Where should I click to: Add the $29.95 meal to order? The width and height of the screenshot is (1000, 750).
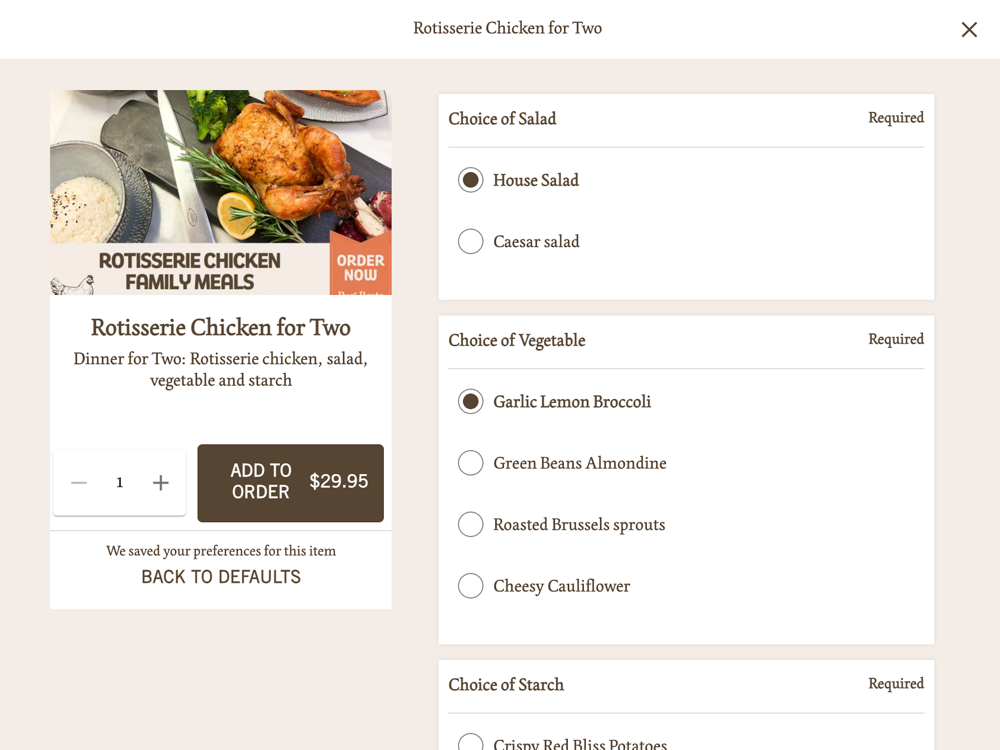pos(290,483)
